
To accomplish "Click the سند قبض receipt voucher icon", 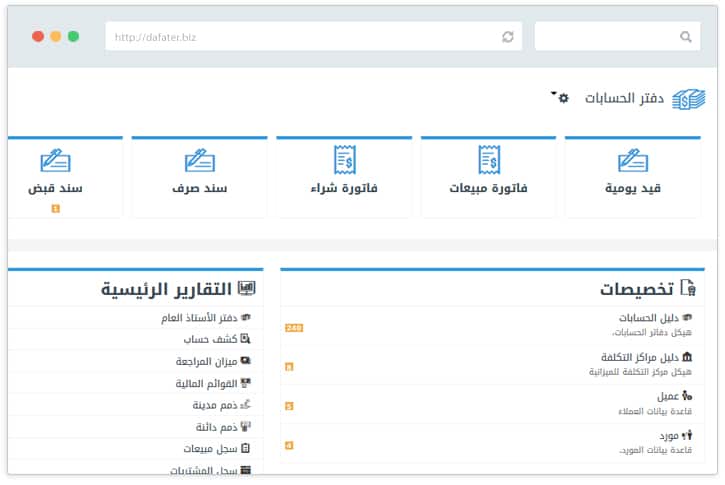I will tap(56, 160).
